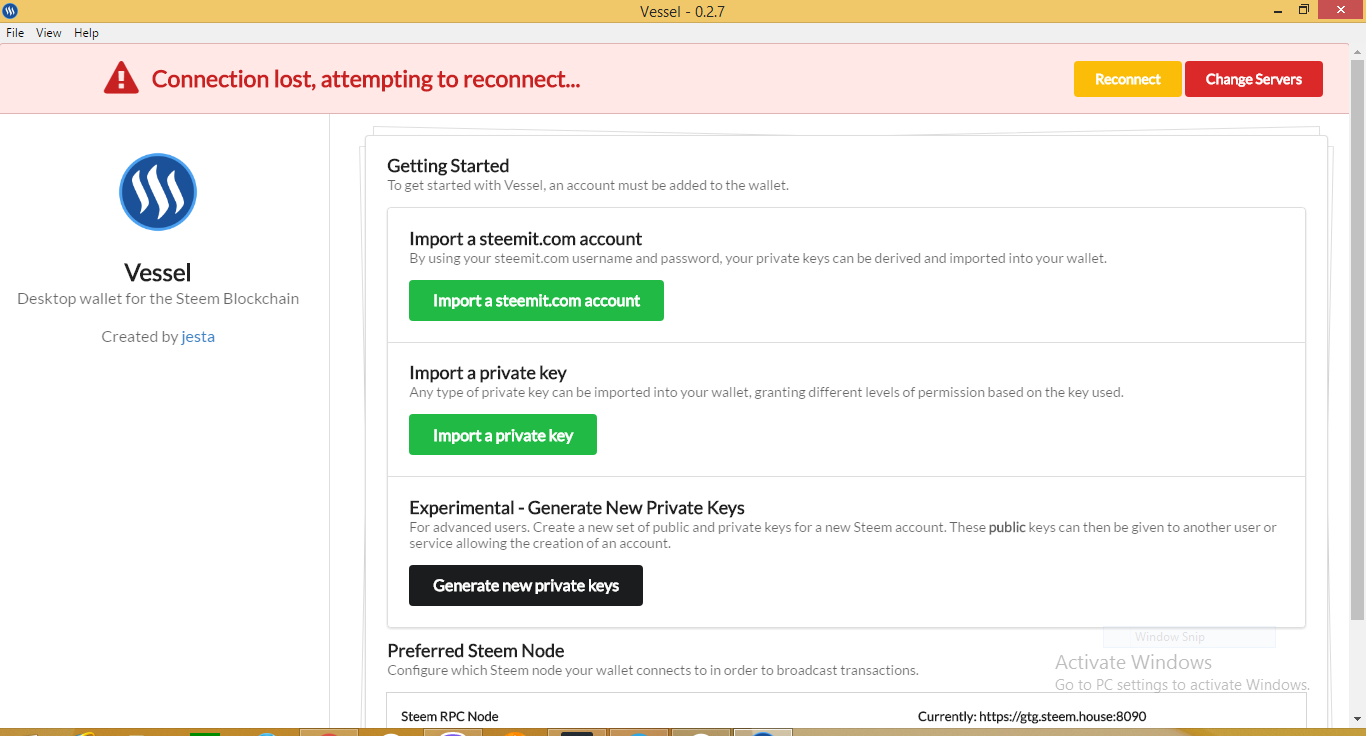The height and width of the screenshot is (736, 1366).
Task: Click Import a steemit.com account button
Action: click(x=536, y=300)
